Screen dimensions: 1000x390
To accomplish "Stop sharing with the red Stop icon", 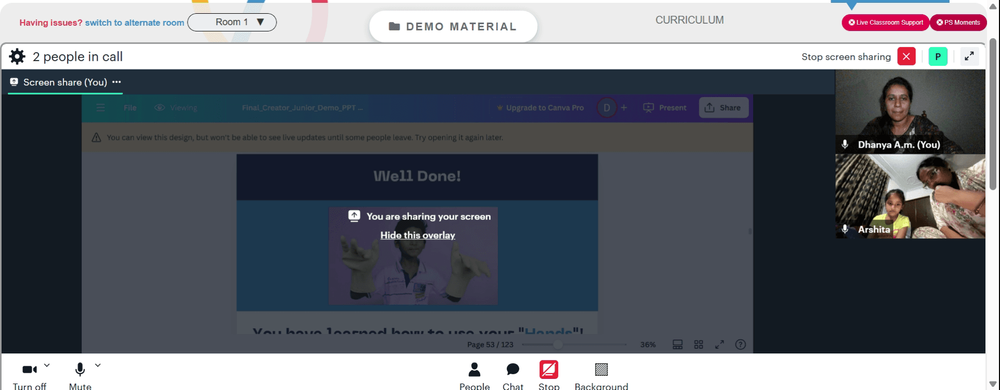I will tap(548, 370).
